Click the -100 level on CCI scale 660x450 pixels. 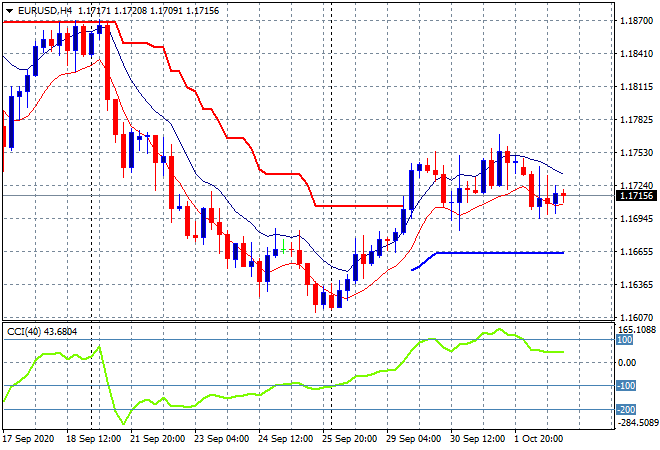coord(624,386)
